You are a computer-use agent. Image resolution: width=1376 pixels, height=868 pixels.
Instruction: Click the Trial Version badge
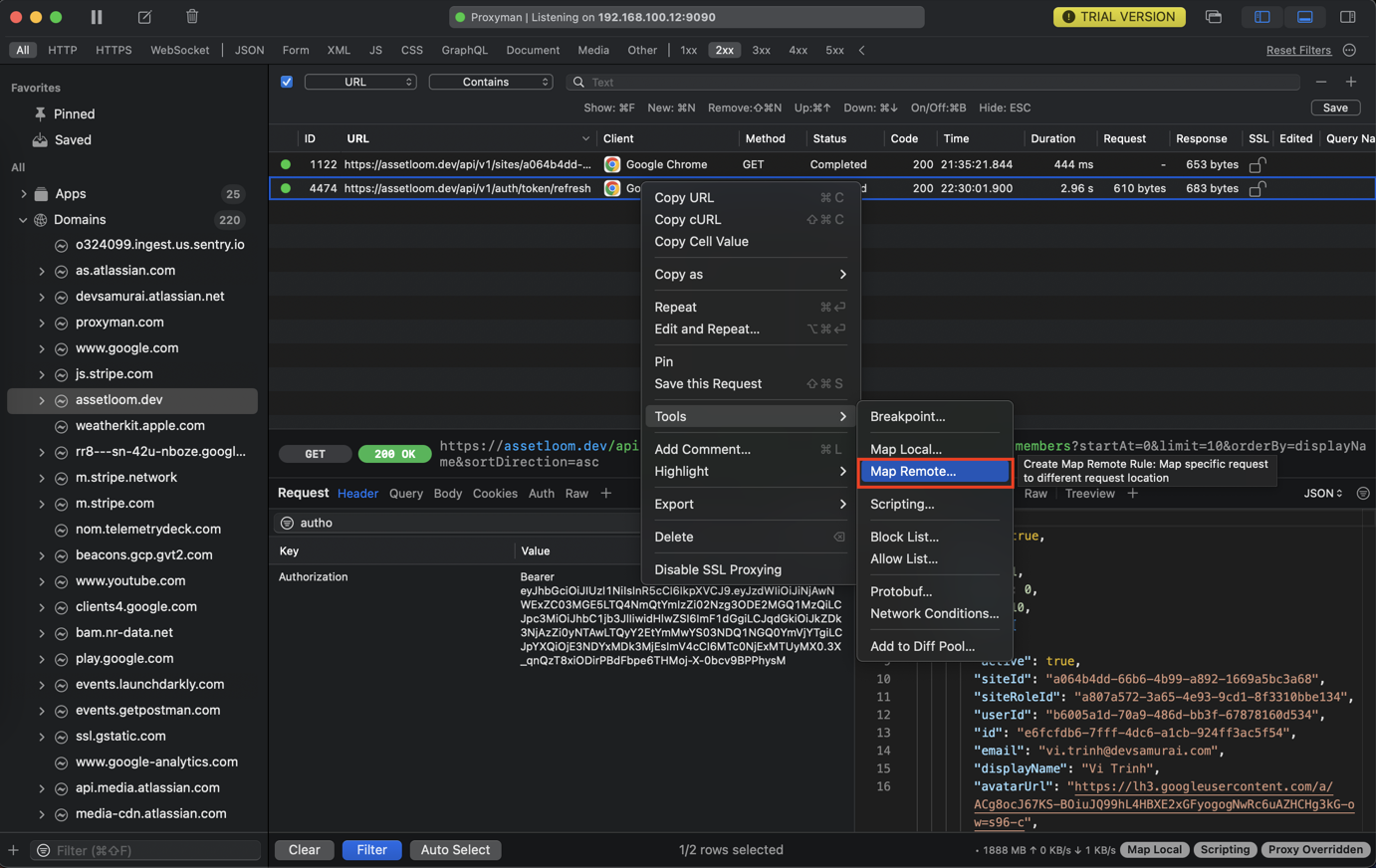pyautogui.click(x=1119, y=17)
